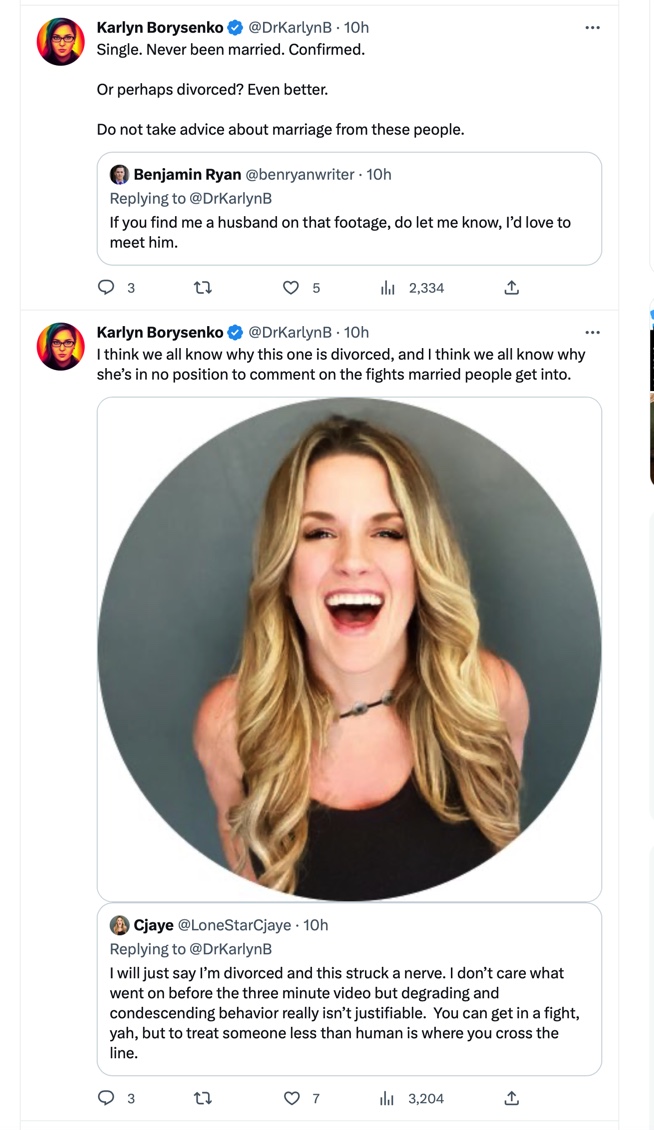Open Karlyn Borysenko avatar on first tweet
The height and width of the screenshot is (1130, 654).
coord(61,42)
